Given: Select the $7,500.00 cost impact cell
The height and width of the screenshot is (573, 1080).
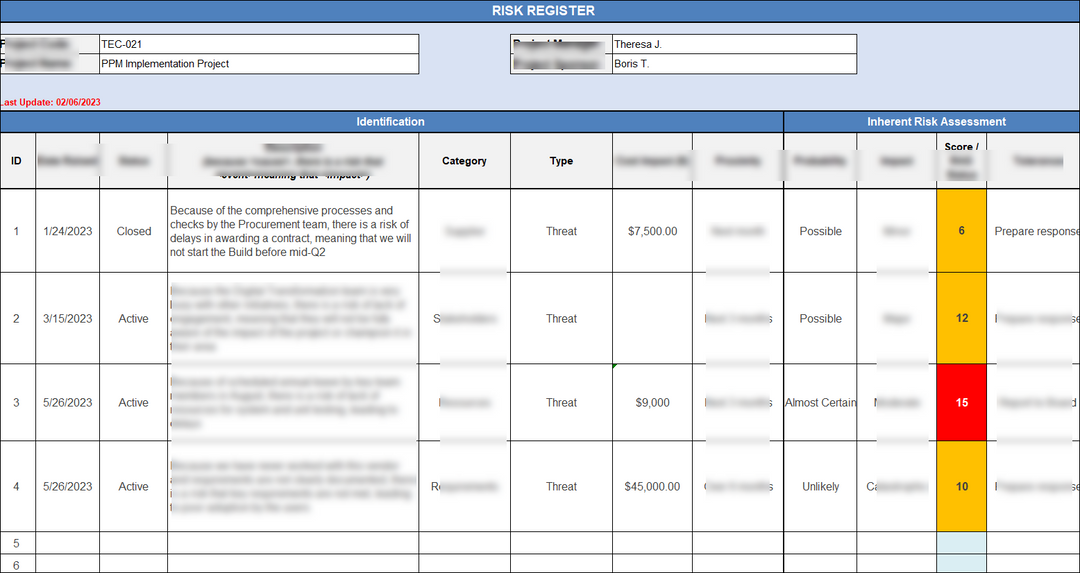Looking at the screenshot, I should [652, 231].
